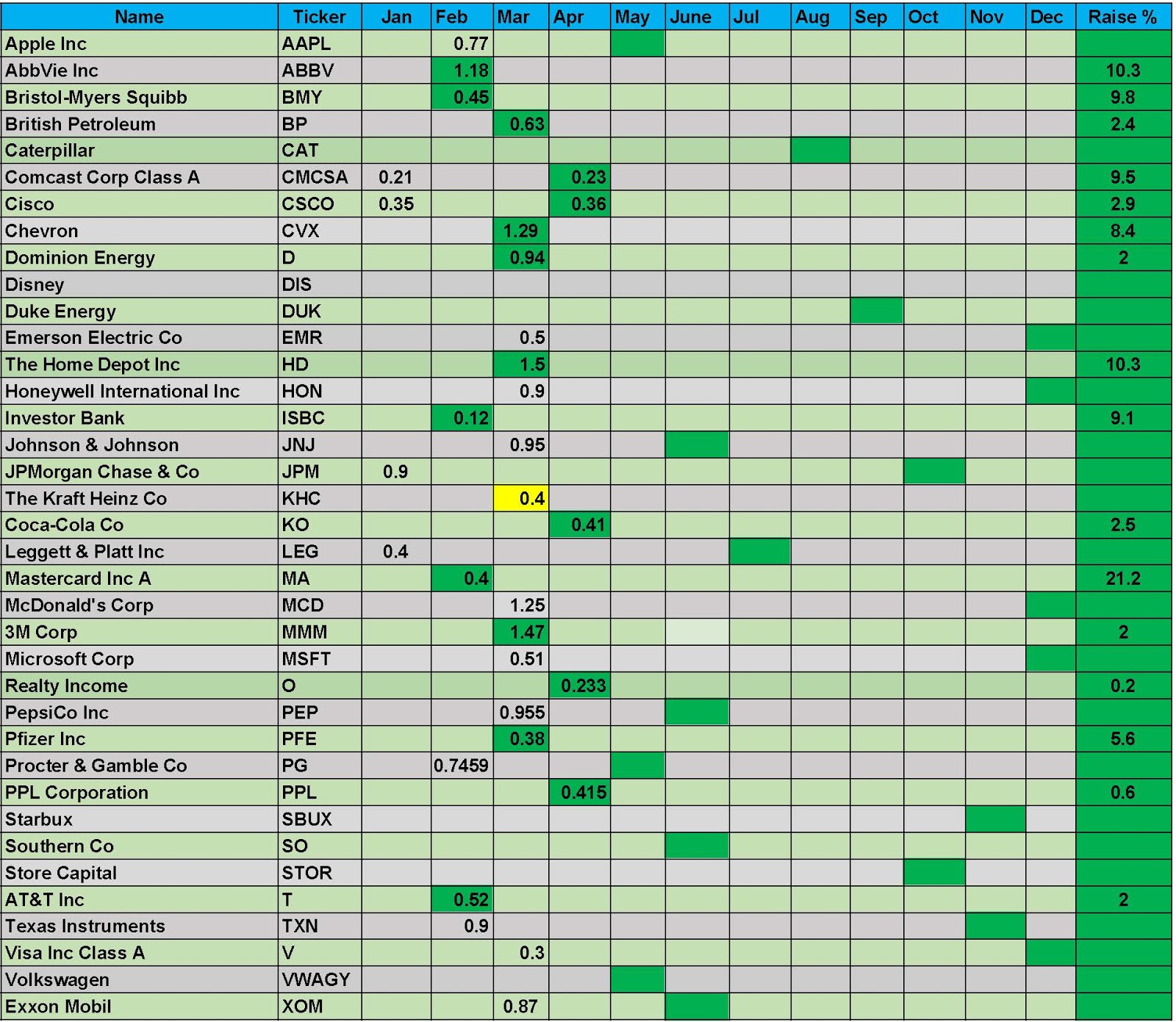Select Caterpillar's green August cell
Viewport: 1176px width, 1022px height.
click(820, 151)
